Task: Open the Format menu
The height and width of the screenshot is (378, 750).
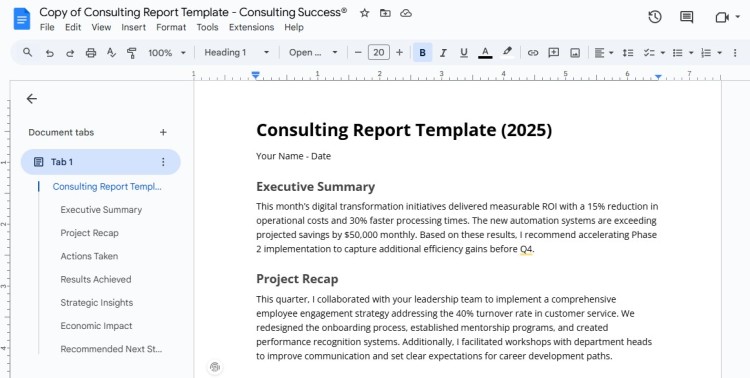Action: (171, 27)
